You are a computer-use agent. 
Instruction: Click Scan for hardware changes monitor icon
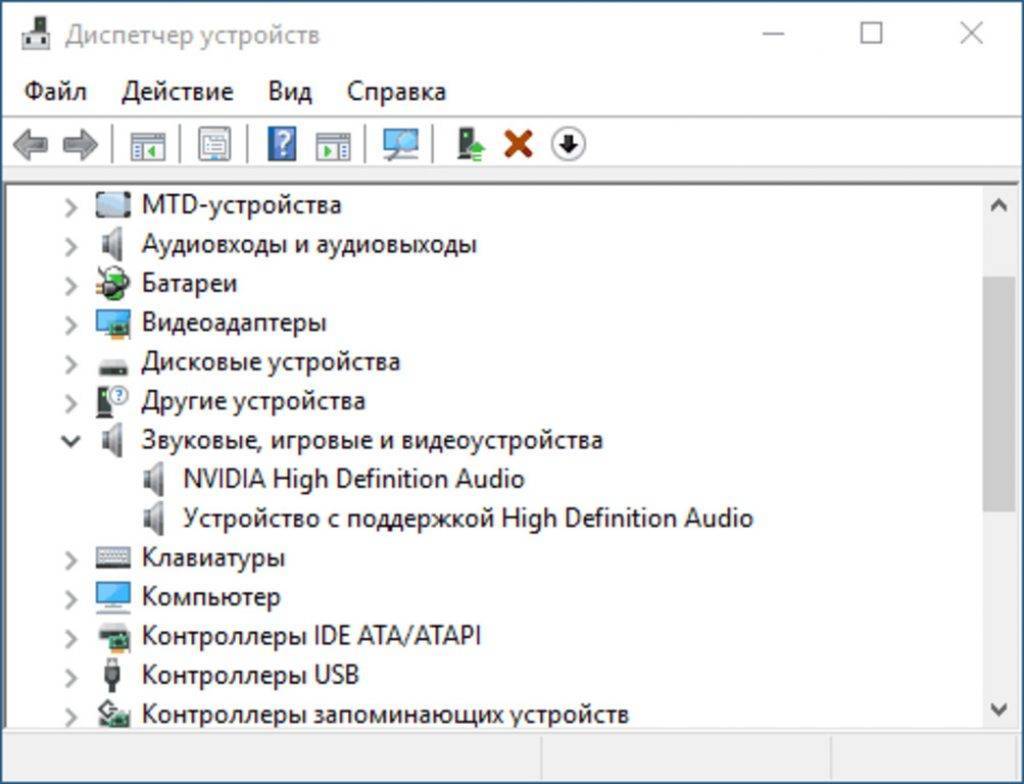tap(401, 145)
